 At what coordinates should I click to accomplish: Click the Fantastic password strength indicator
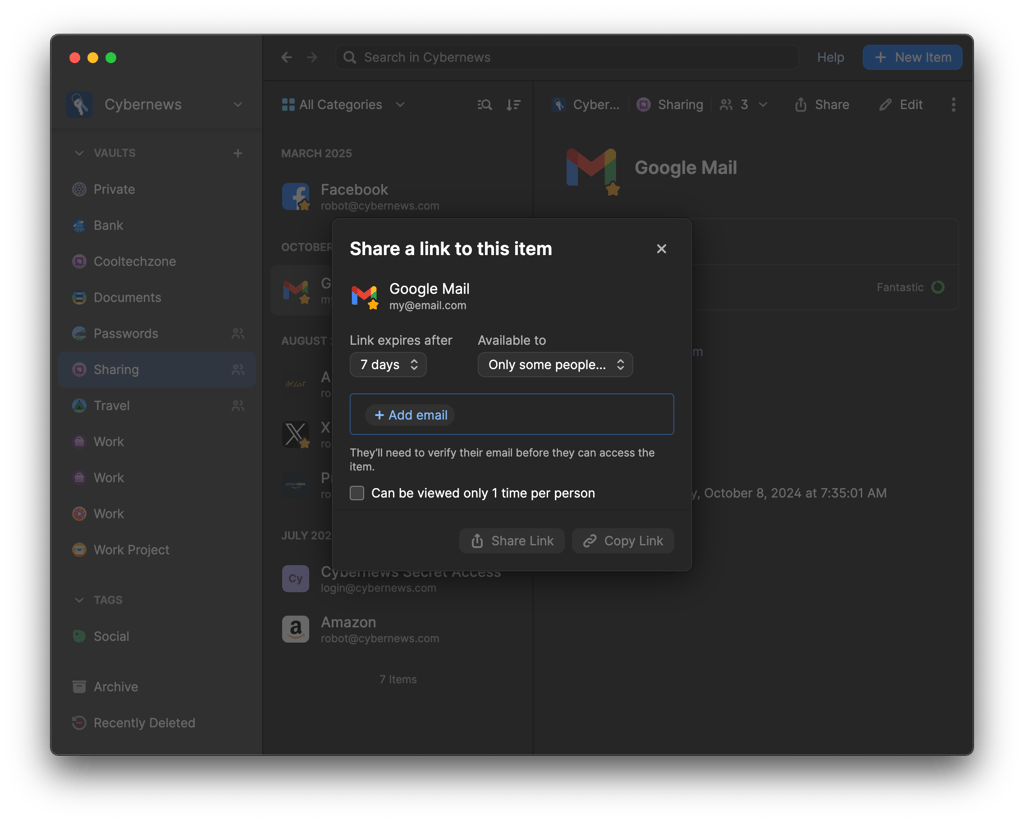(910, 287)
